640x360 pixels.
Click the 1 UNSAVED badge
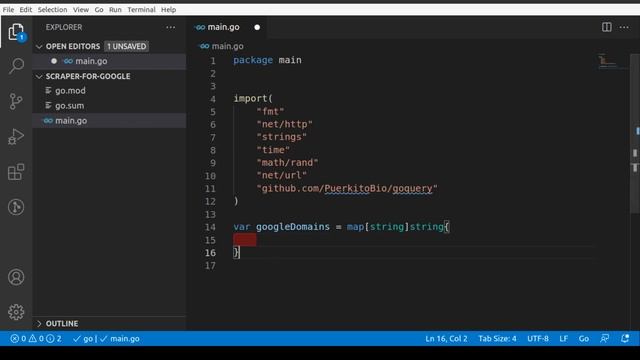click(127, 47)
